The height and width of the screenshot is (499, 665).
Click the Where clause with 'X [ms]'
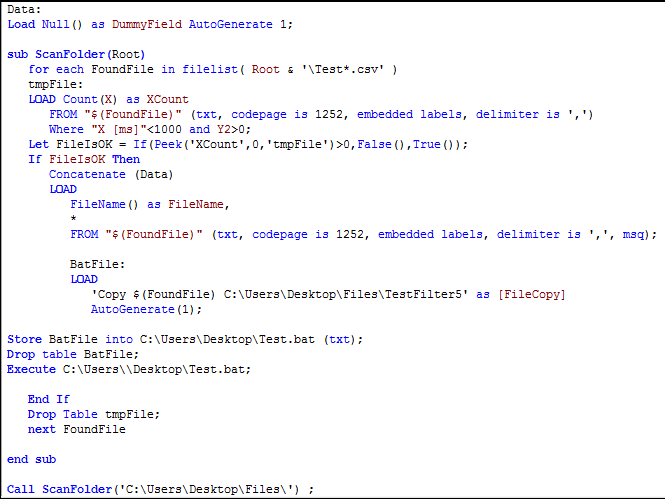click(150, 129)
